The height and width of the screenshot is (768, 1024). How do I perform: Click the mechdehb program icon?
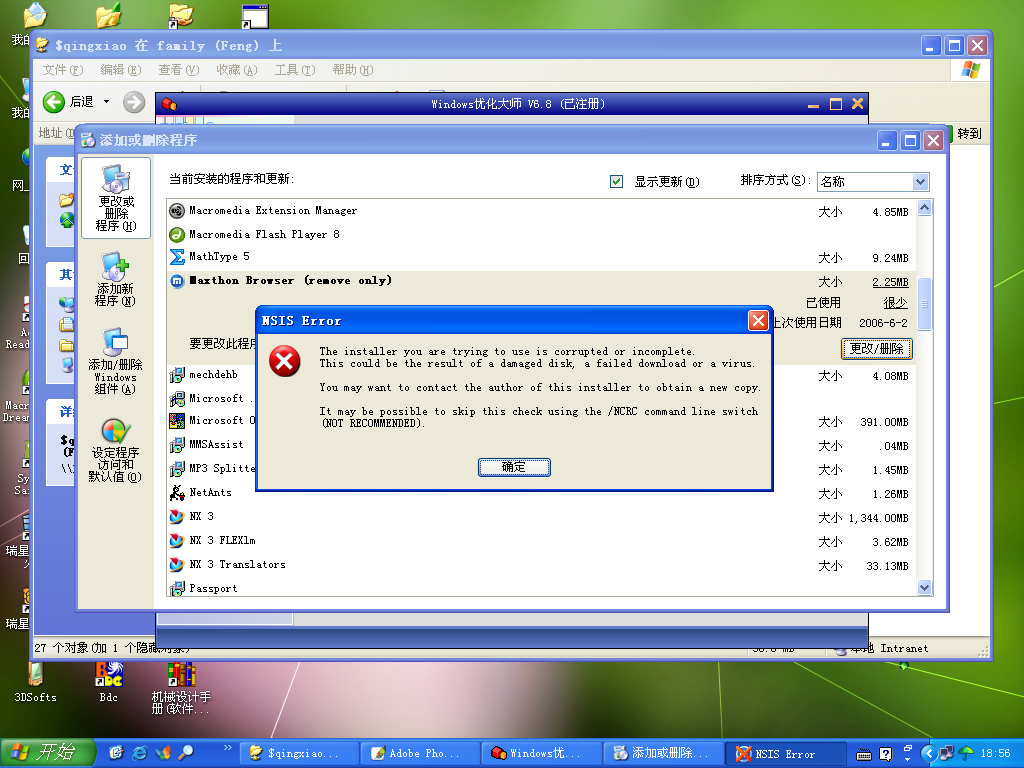(177, 375)
